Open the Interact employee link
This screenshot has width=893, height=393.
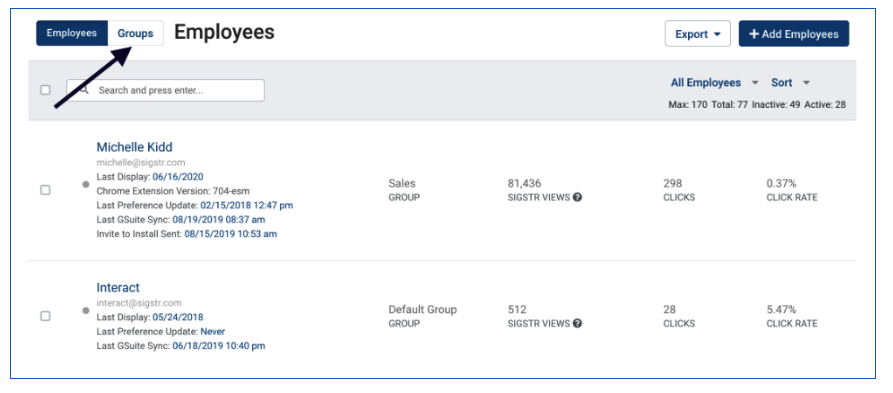pos(118,288)
